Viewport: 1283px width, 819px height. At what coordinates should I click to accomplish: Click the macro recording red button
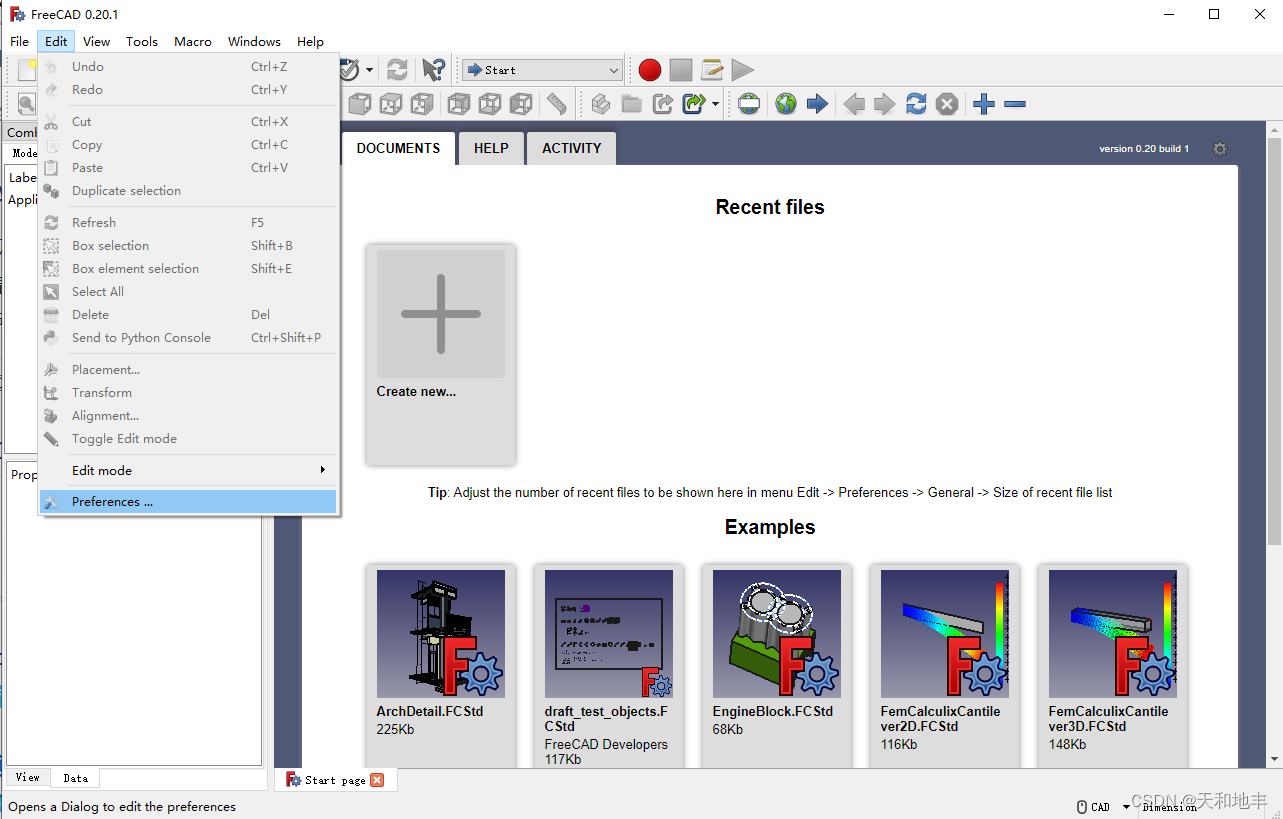pos(650,70)
